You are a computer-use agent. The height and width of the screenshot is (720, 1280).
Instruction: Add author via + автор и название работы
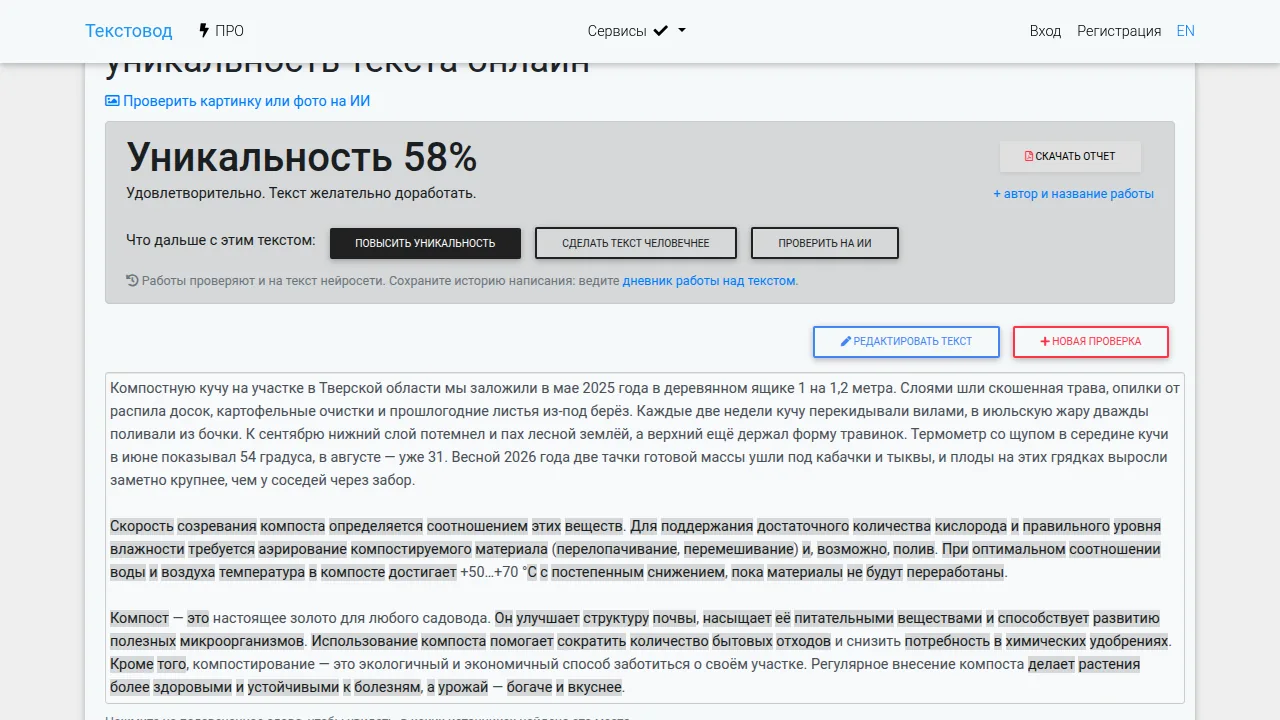pyautogui.click(x=1073, y=194)
